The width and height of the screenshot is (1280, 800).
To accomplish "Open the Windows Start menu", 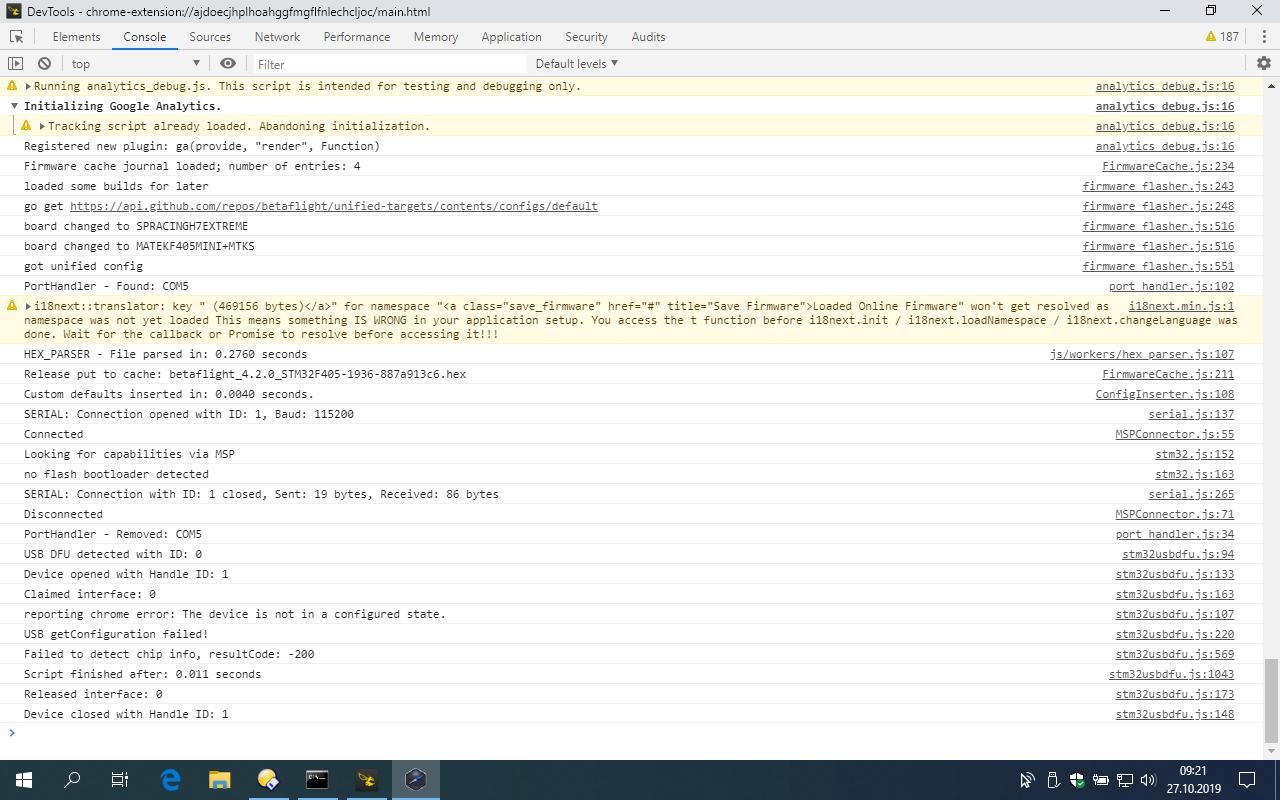I will pos(21,780).
